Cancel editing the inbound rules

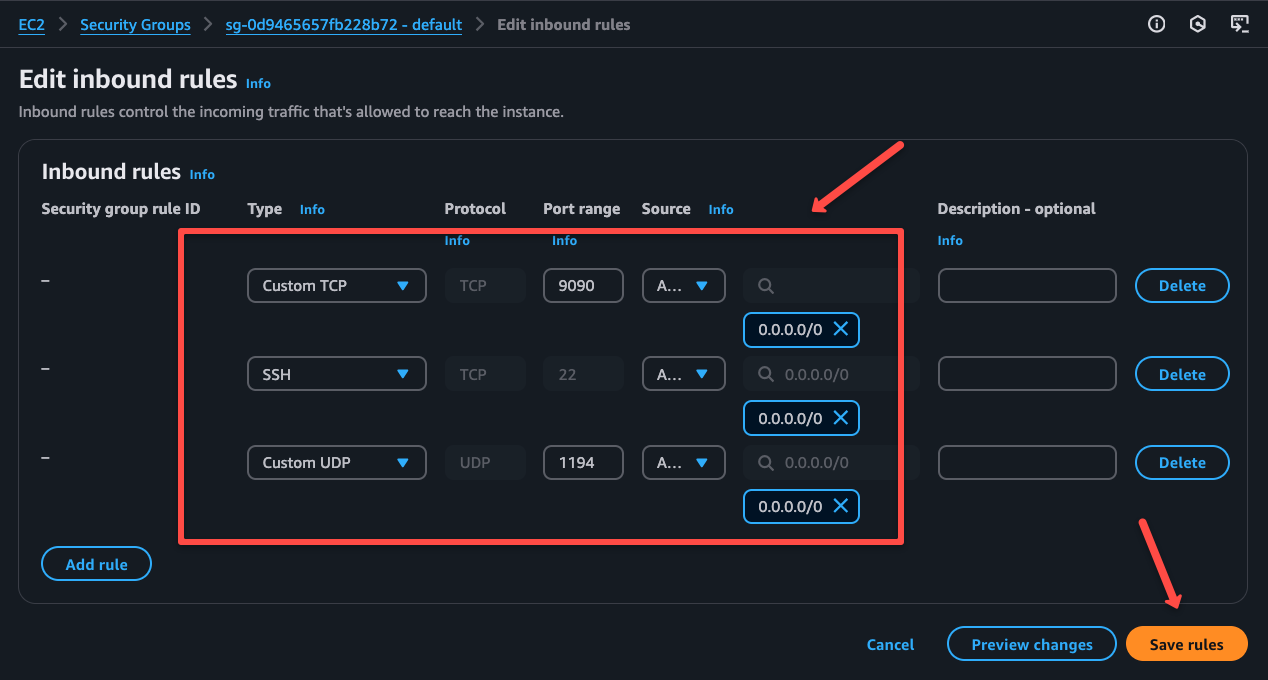click(890, 644)
